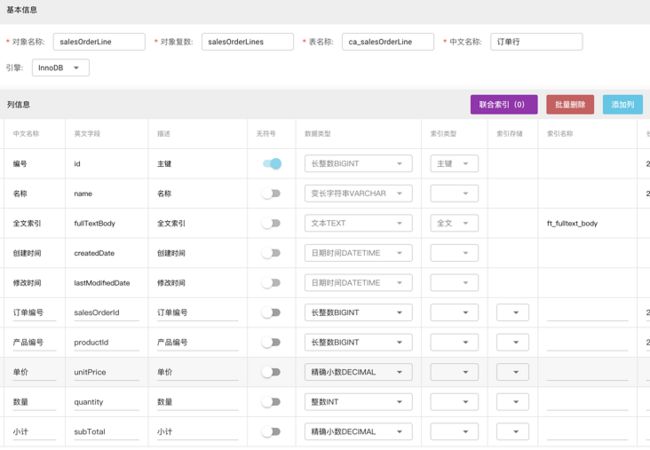Click the 索引类型 column header
The height and width of the screenshot is (450, 650).
pos(444,134)
